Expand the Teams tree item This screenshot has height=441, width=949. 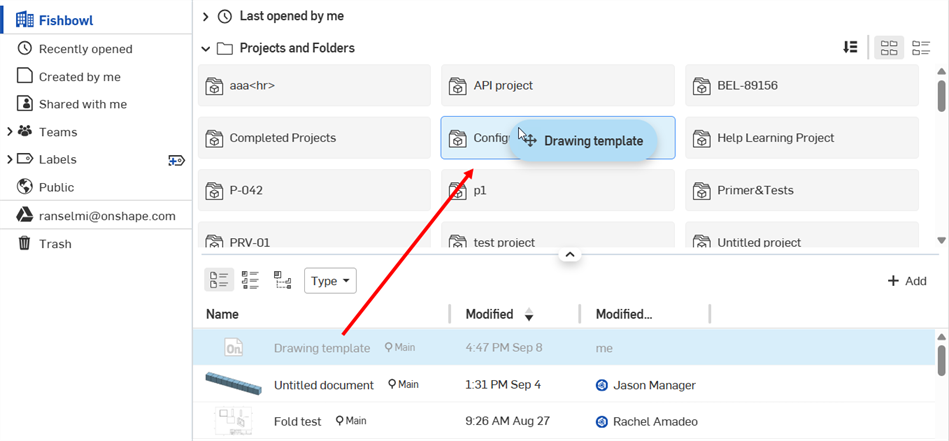click(x=10, y=132)
